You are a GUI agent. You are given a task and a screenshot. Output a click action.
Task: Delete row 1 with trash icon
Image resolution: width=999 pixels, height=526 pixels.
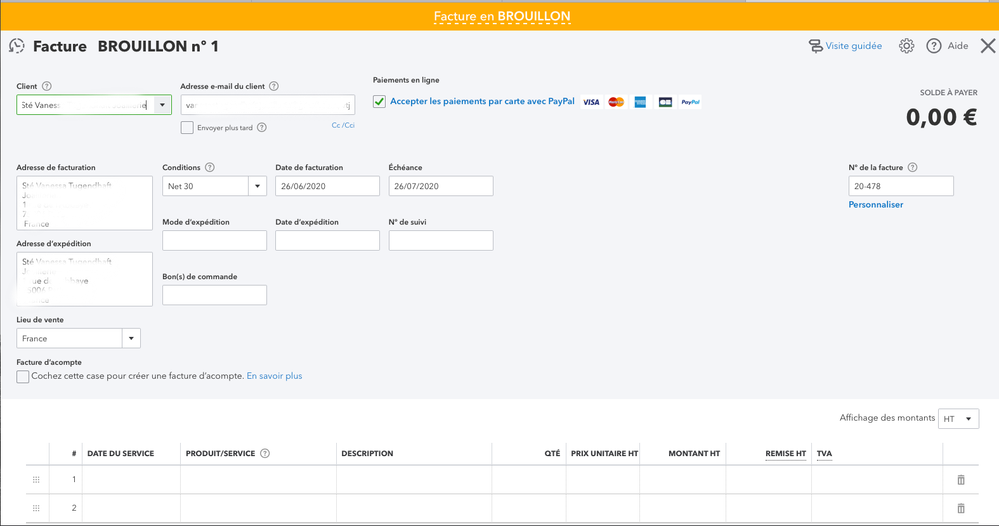(961, 480)
